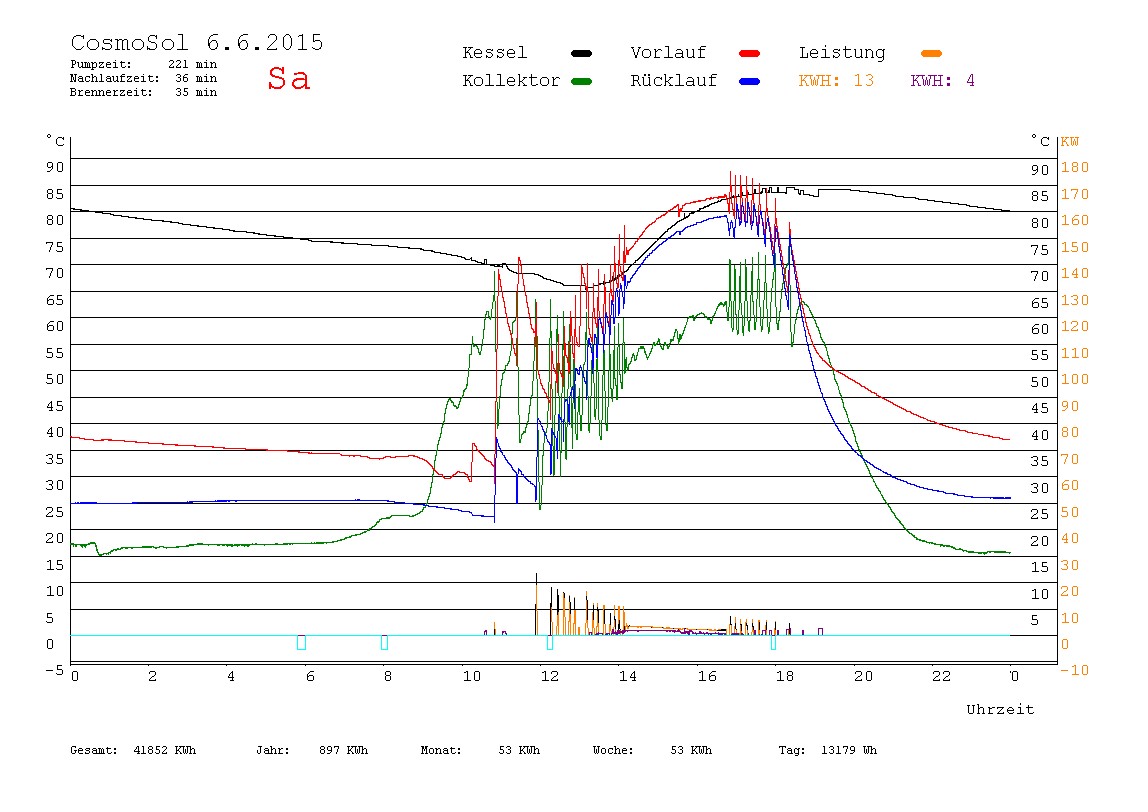Click the left °C axis unit label
The image size is (1148, 812).
click(55, 141)
